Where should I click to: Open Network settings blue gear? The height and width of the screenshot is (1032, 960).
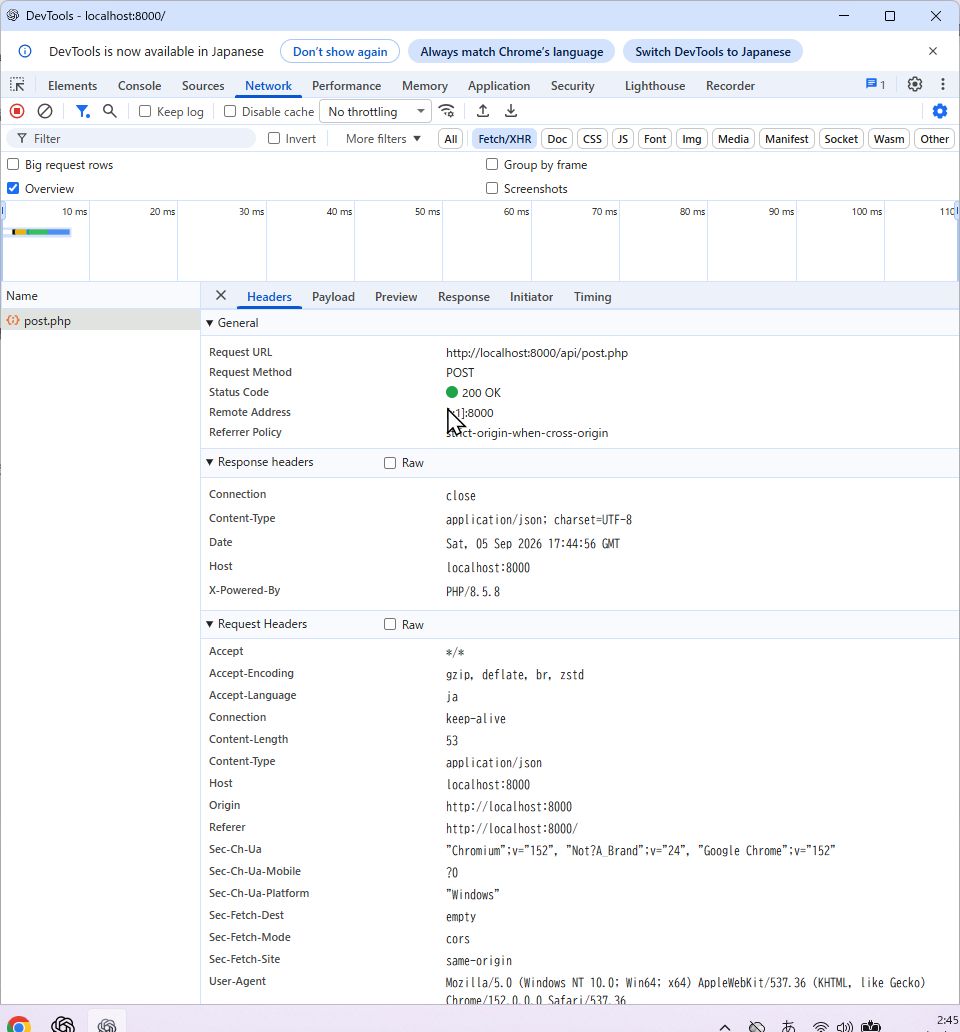[x=940, y=111]
